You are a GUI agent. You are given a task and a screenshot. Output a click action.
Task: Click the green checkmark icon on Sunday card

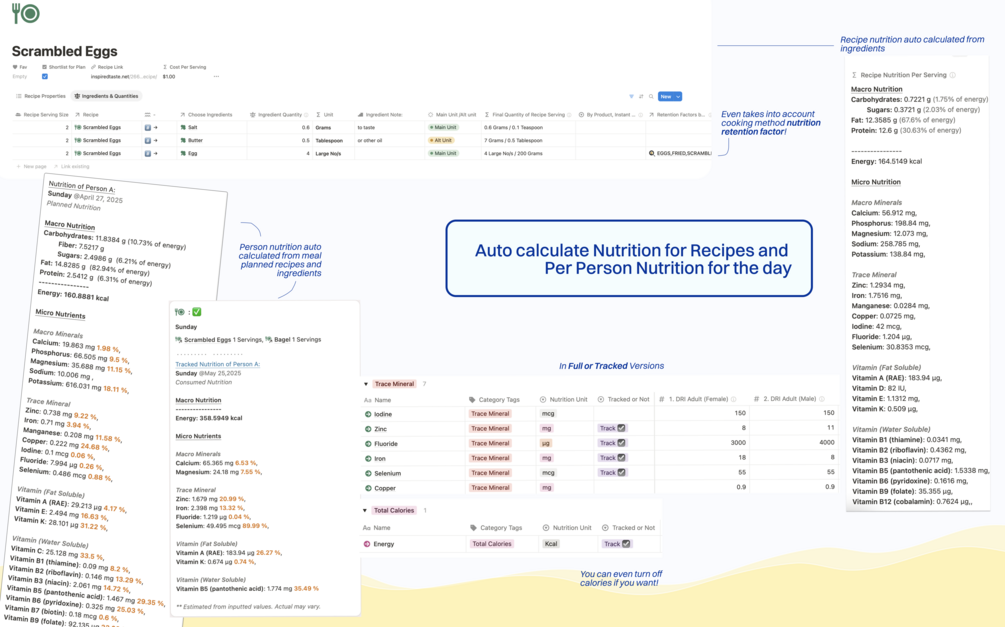pos(197,312)
